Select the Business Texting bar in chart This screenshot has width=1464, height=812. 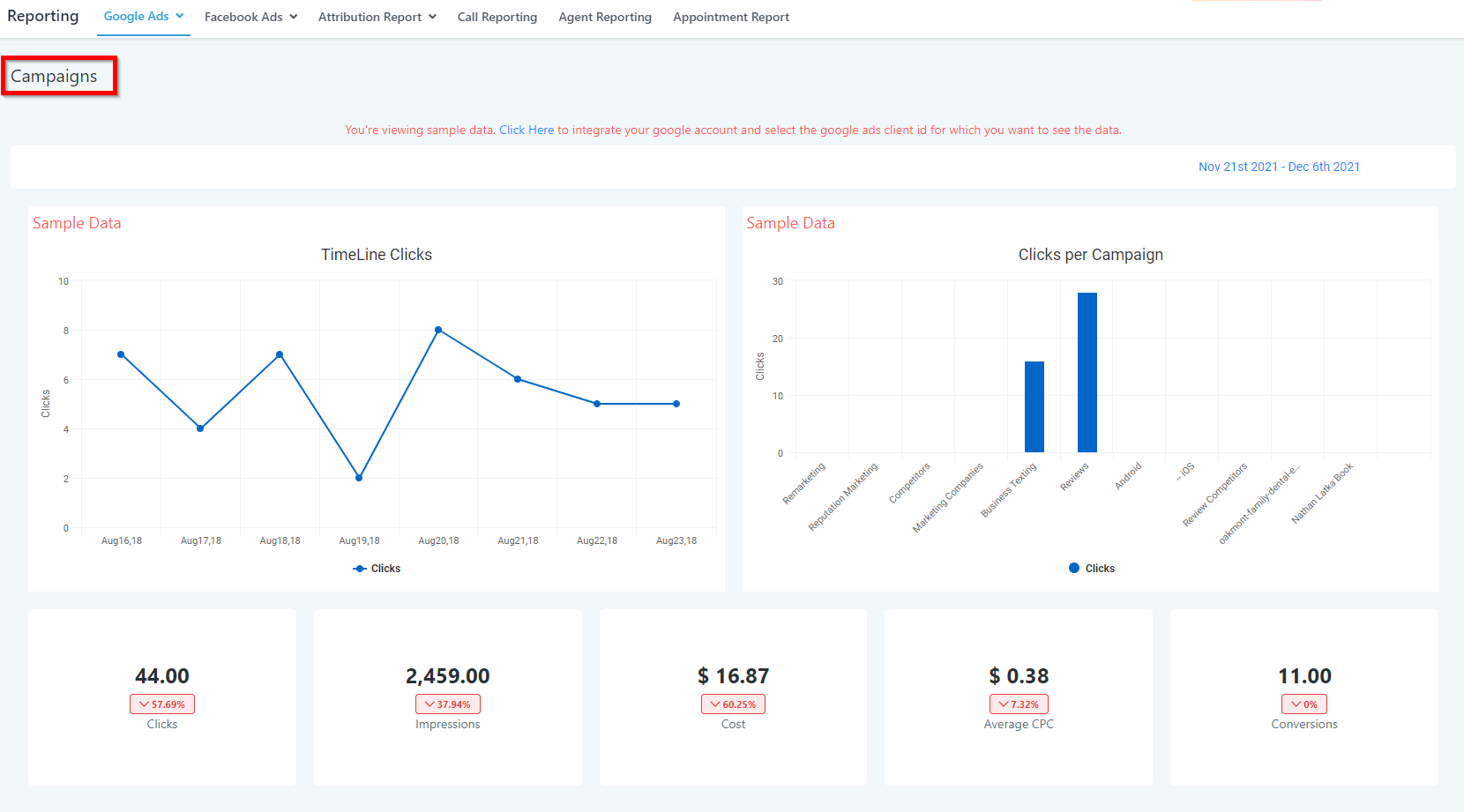1034,406
